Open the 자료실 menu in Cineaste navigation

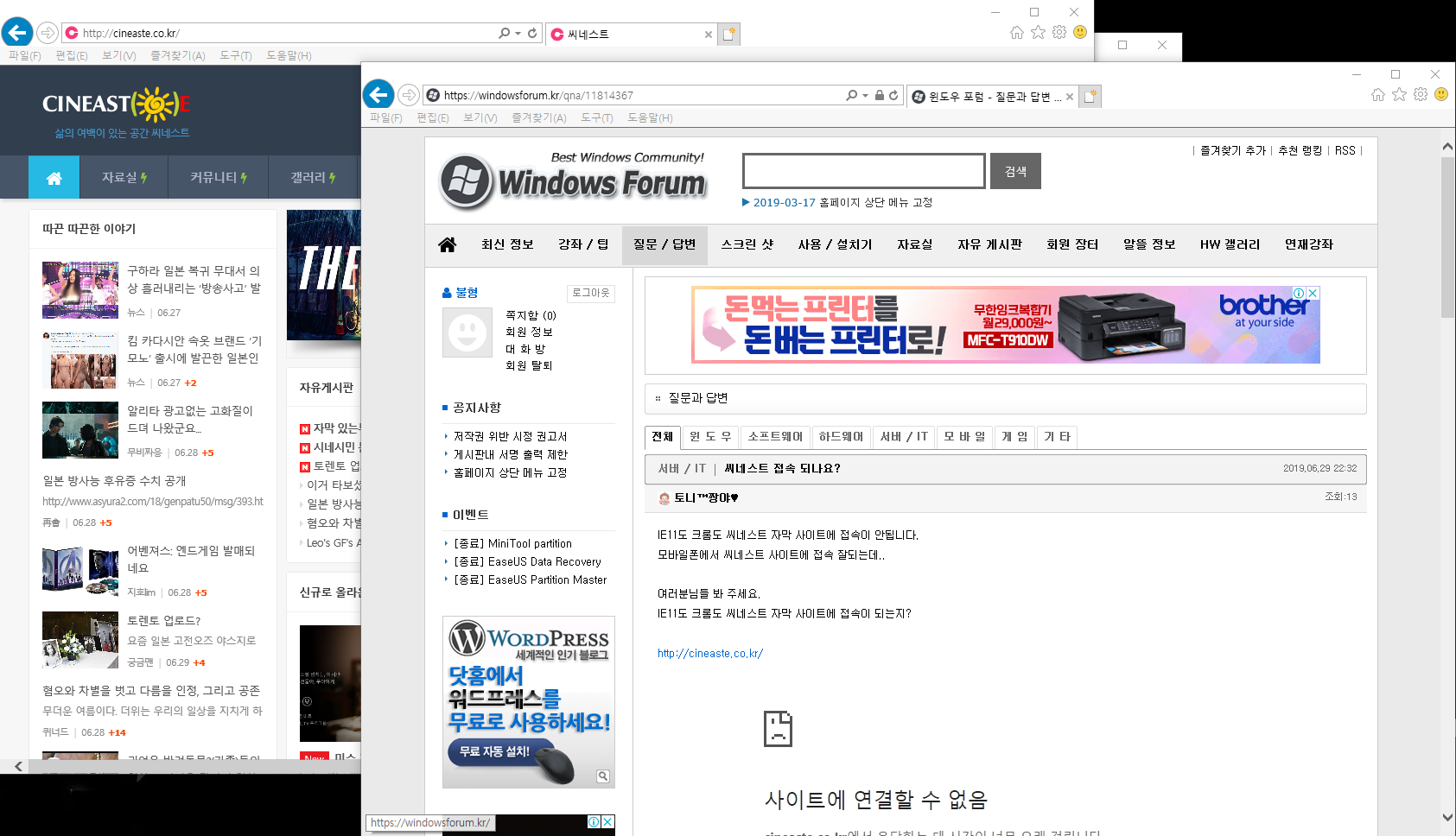click(124, 177)
